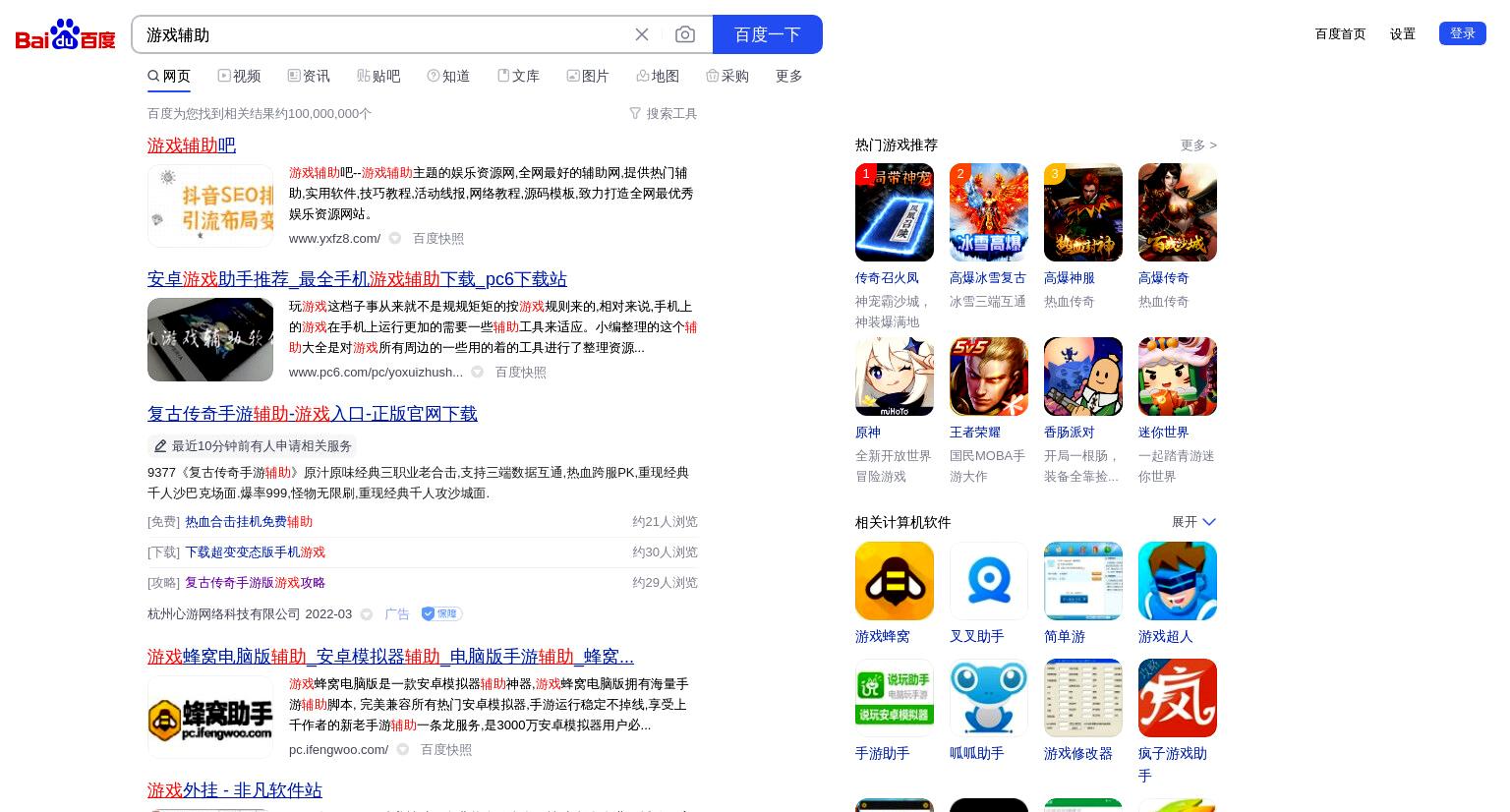This screenshot has width=1510, height=812.
Task: Switch to the 地图 tab
Action: pyautogui.click(x=658, y=76)
